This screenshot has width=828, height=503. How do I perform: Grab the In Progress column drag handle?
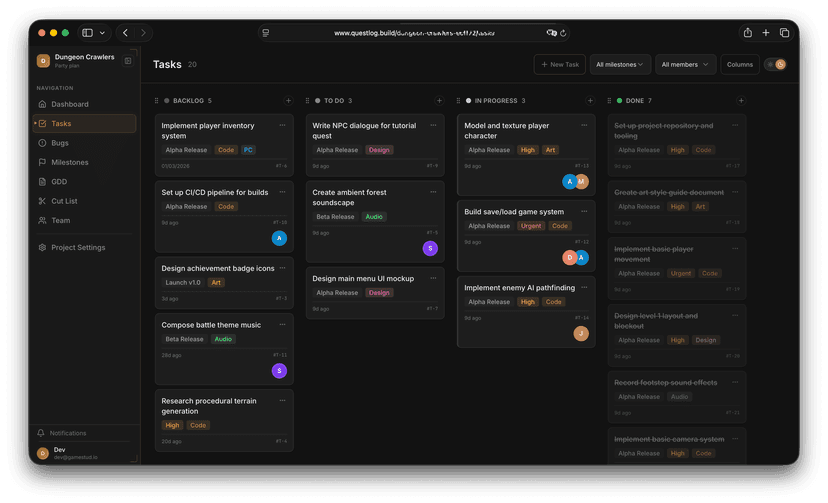[458, 100]
